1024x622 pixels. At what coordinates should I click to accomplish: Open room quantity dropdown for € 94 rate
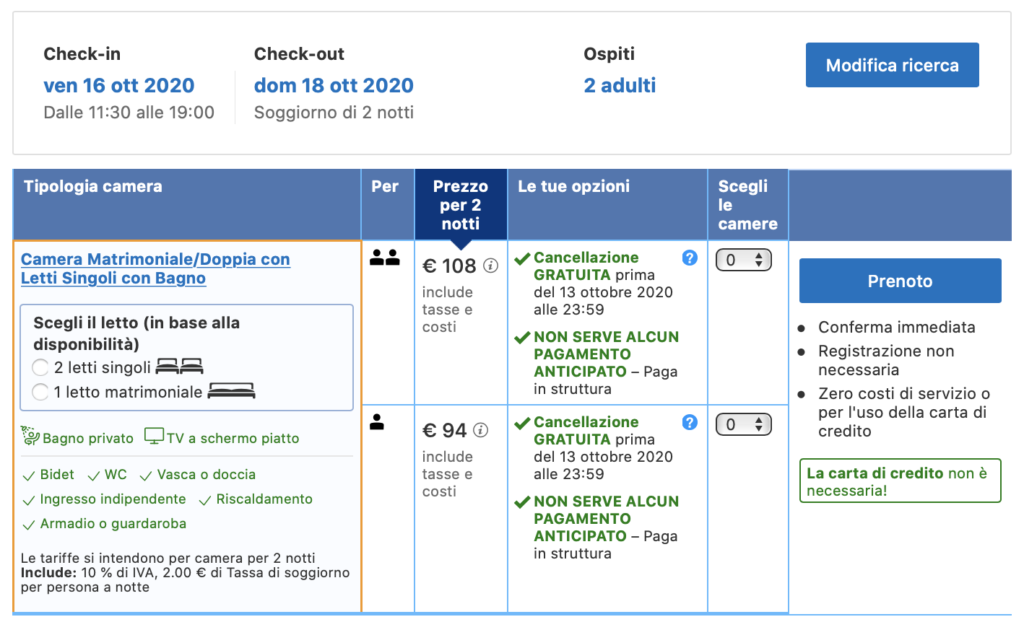point(743,425)
